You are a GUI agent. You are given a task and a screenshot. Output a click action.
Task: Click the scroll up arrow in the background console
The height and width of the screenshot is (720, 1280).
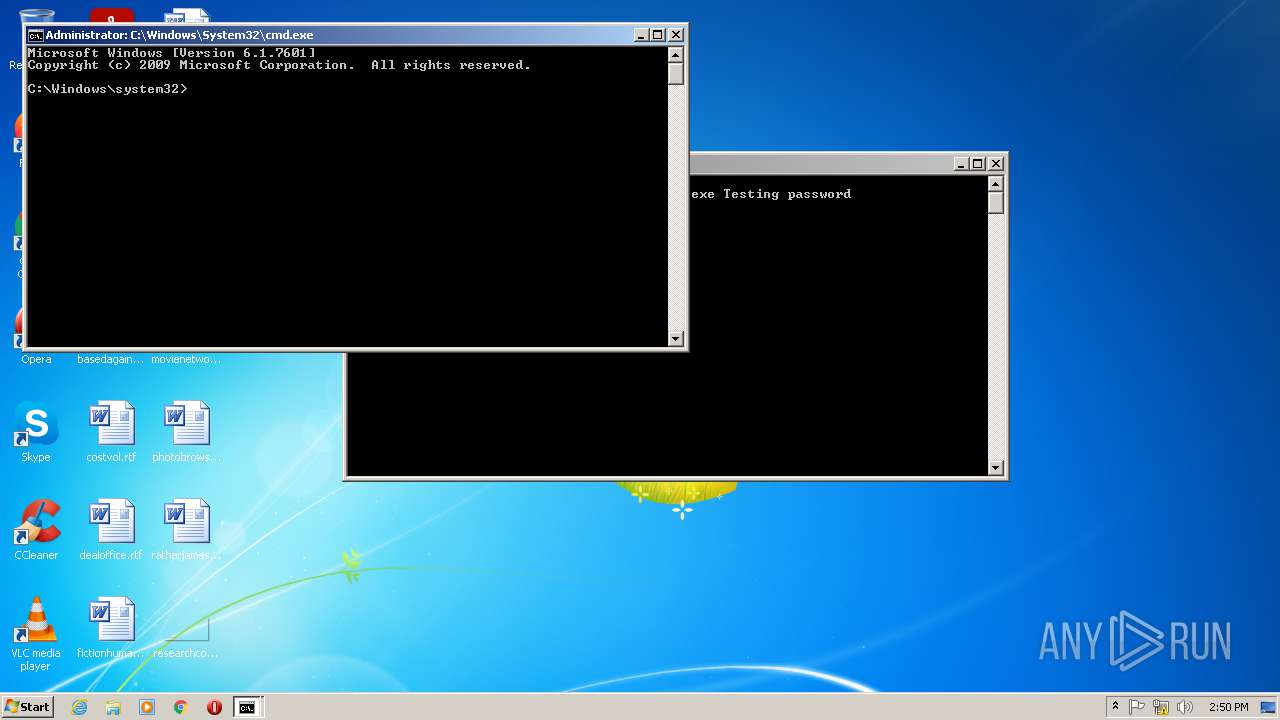click(995, 183)
